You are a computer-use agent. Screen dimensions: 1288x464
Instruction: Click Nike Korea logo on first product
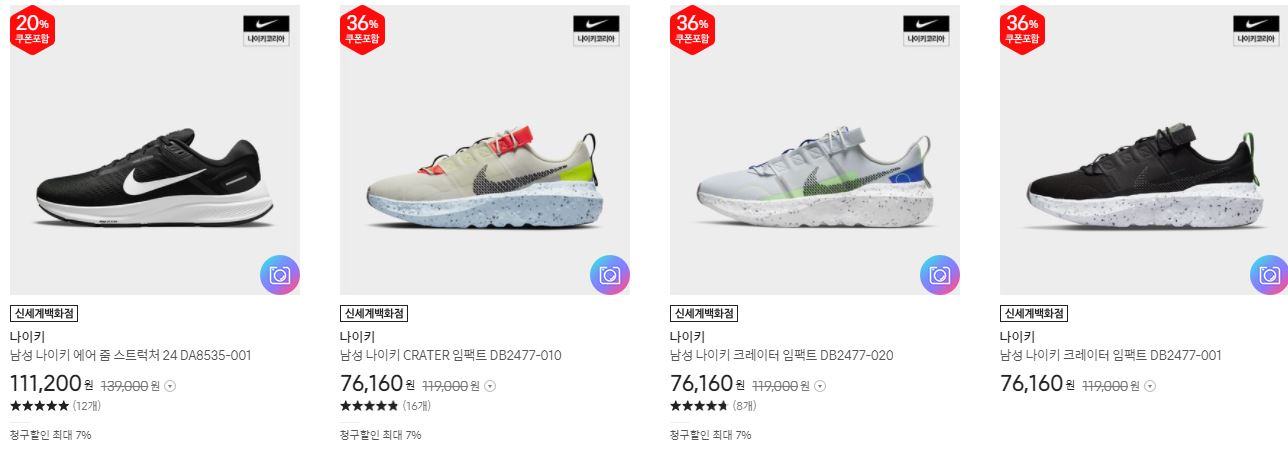266,29
